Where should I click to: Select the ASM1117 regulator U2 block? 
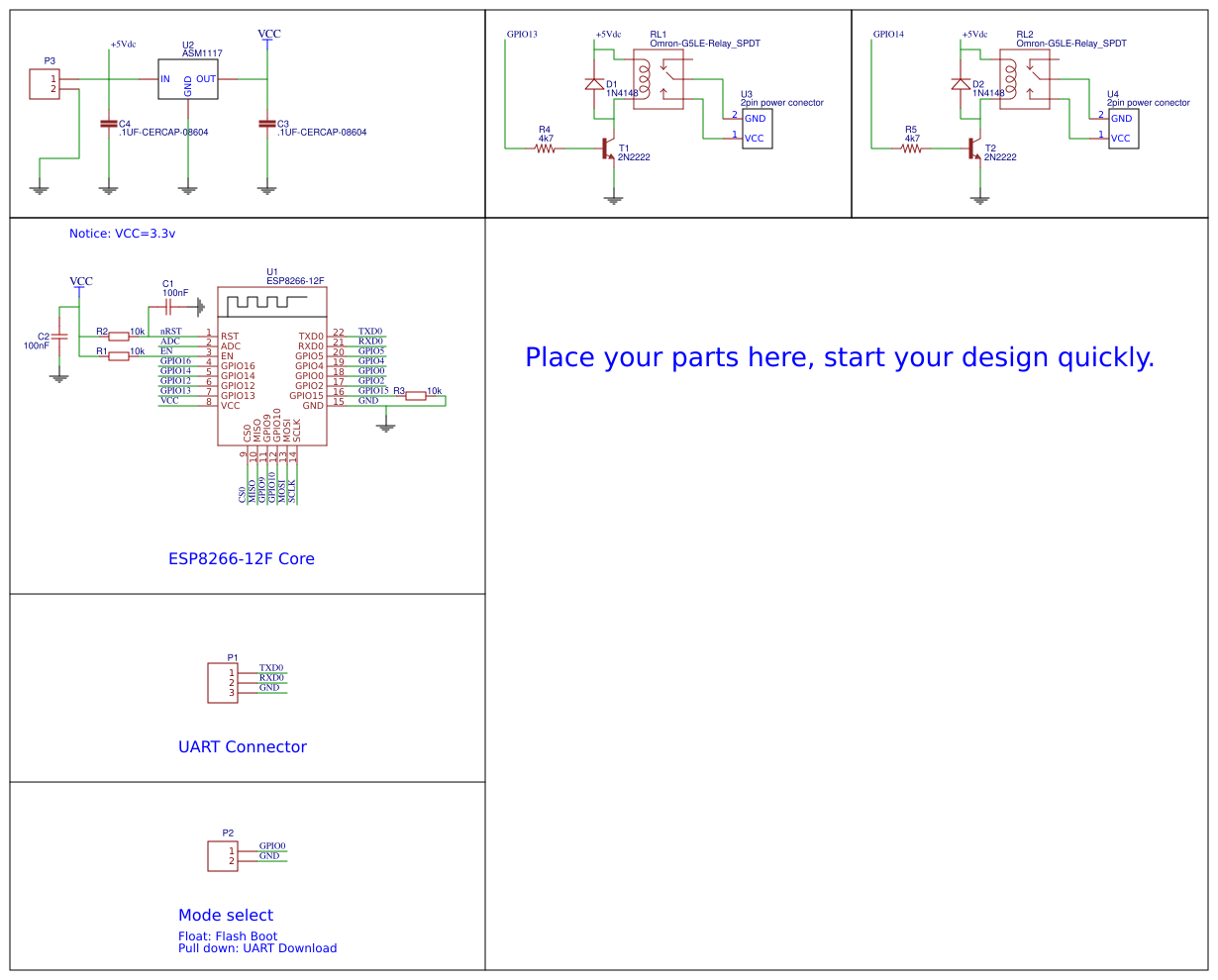pos(188,79)
